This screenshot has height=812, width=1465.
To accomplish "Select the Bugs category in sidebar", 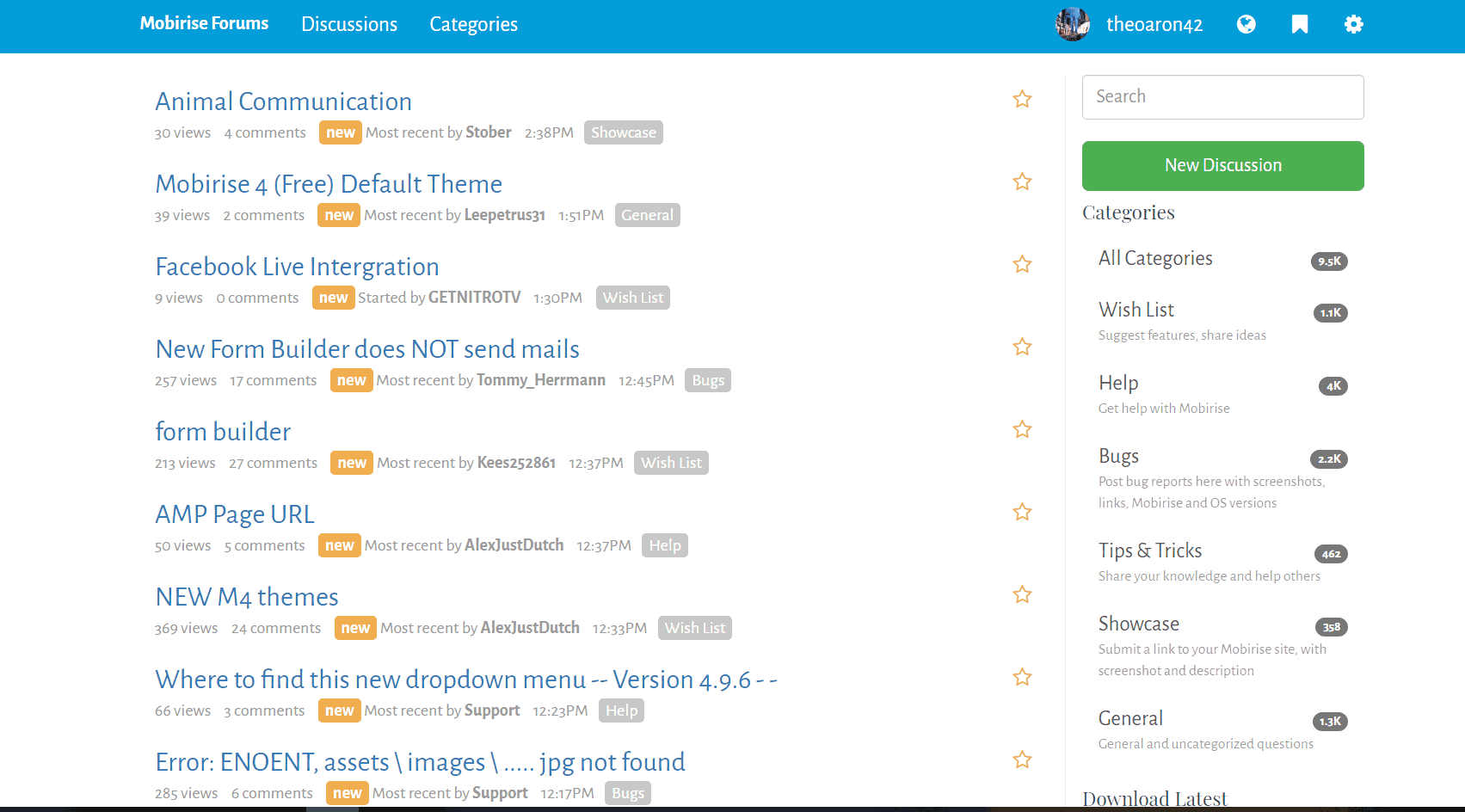I will [x=1118, y=456].
